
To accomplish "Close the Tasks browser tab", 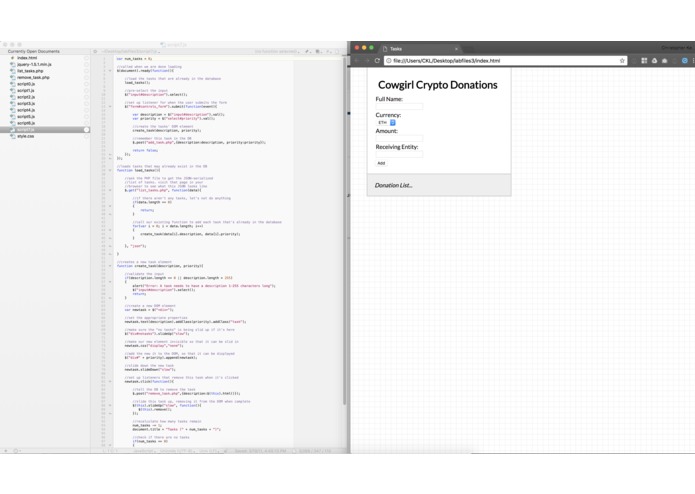I will 456,49.
